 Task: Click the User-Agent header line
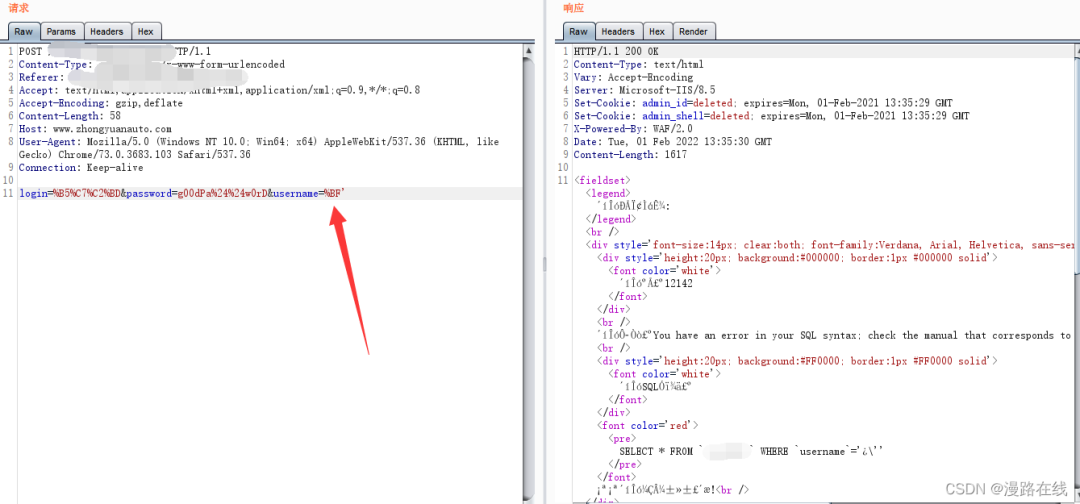point(259,148)
